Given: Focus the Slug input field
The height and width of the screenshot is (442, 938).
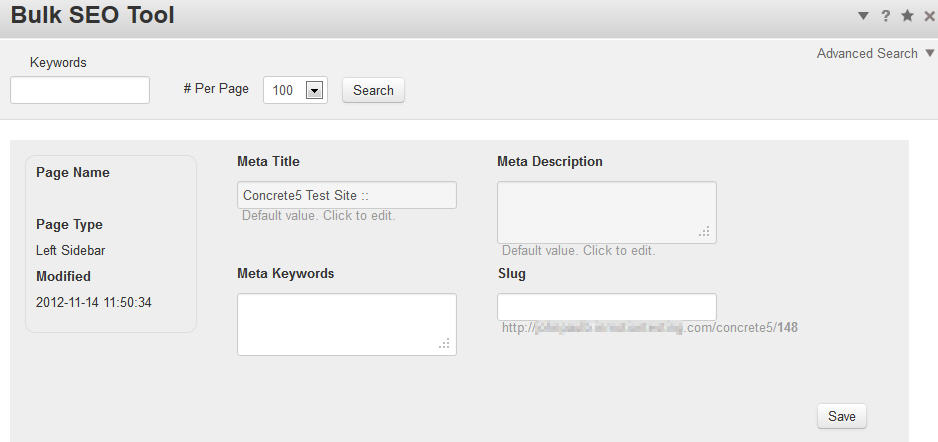Looking at the screenshot, I should [606, 306].
